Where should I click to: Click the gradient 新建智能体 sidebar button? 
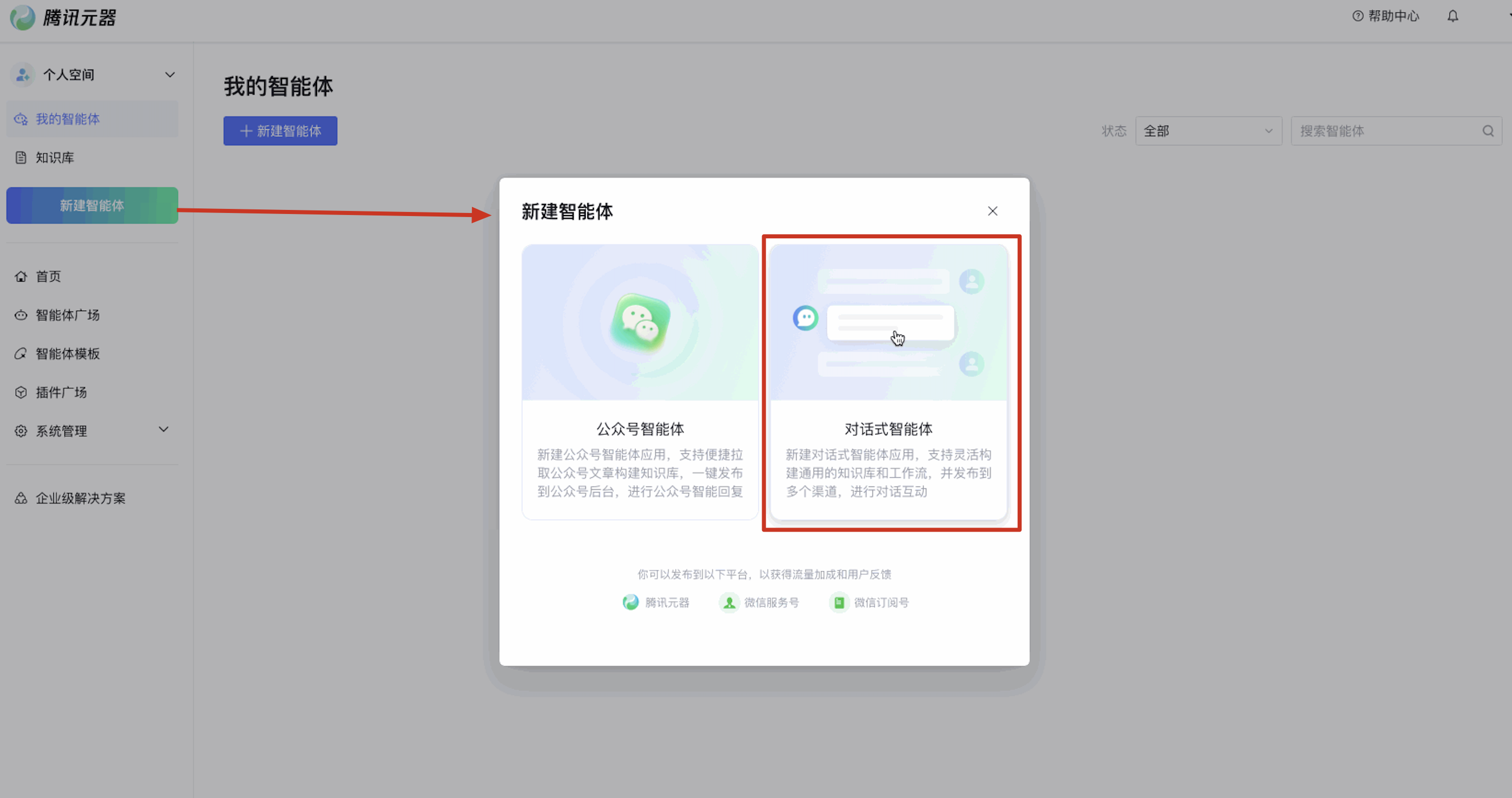(x=91, y=205)
